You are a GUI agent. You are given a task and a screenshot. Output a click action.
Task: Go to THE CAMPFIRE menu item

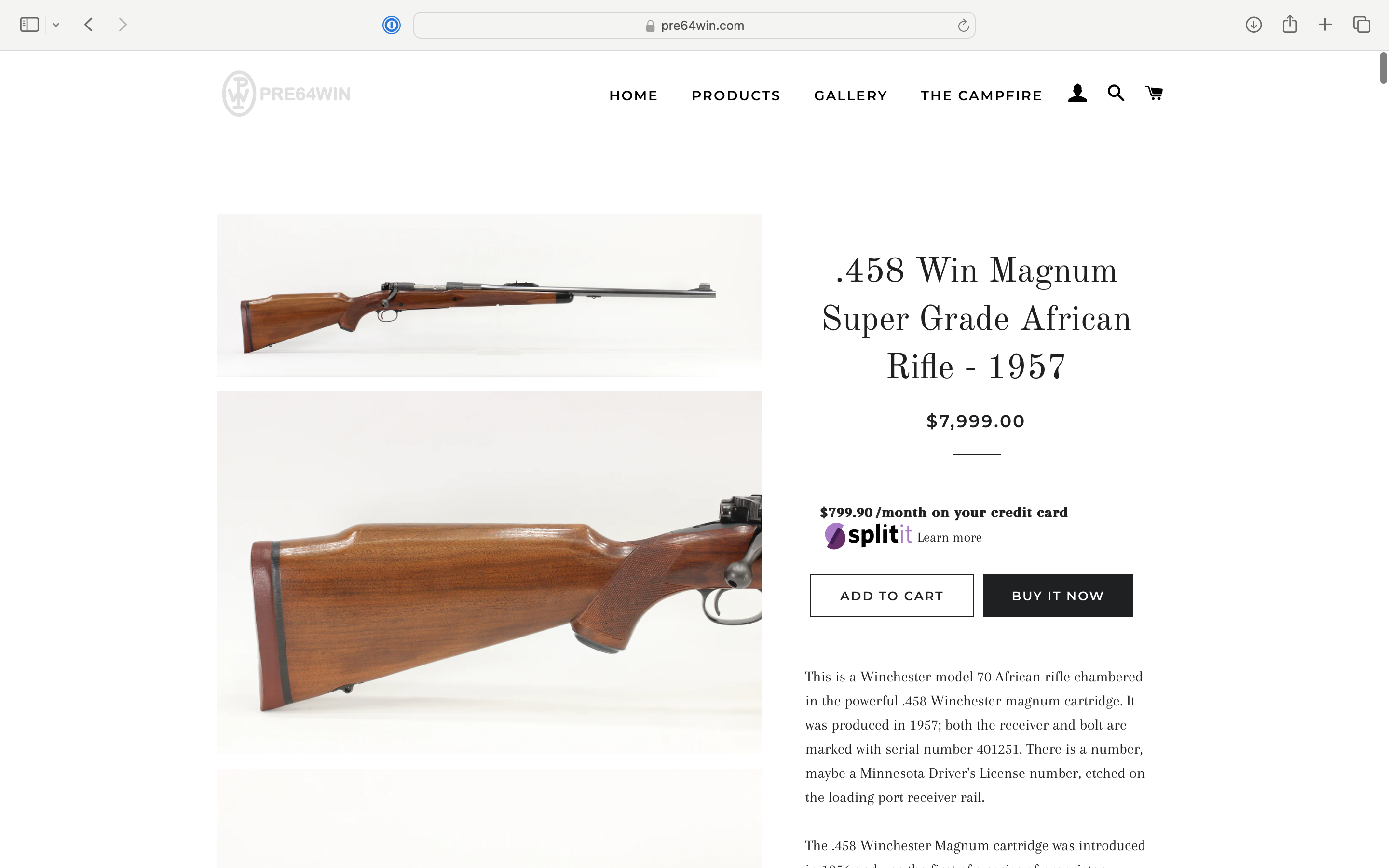point(981,96)
